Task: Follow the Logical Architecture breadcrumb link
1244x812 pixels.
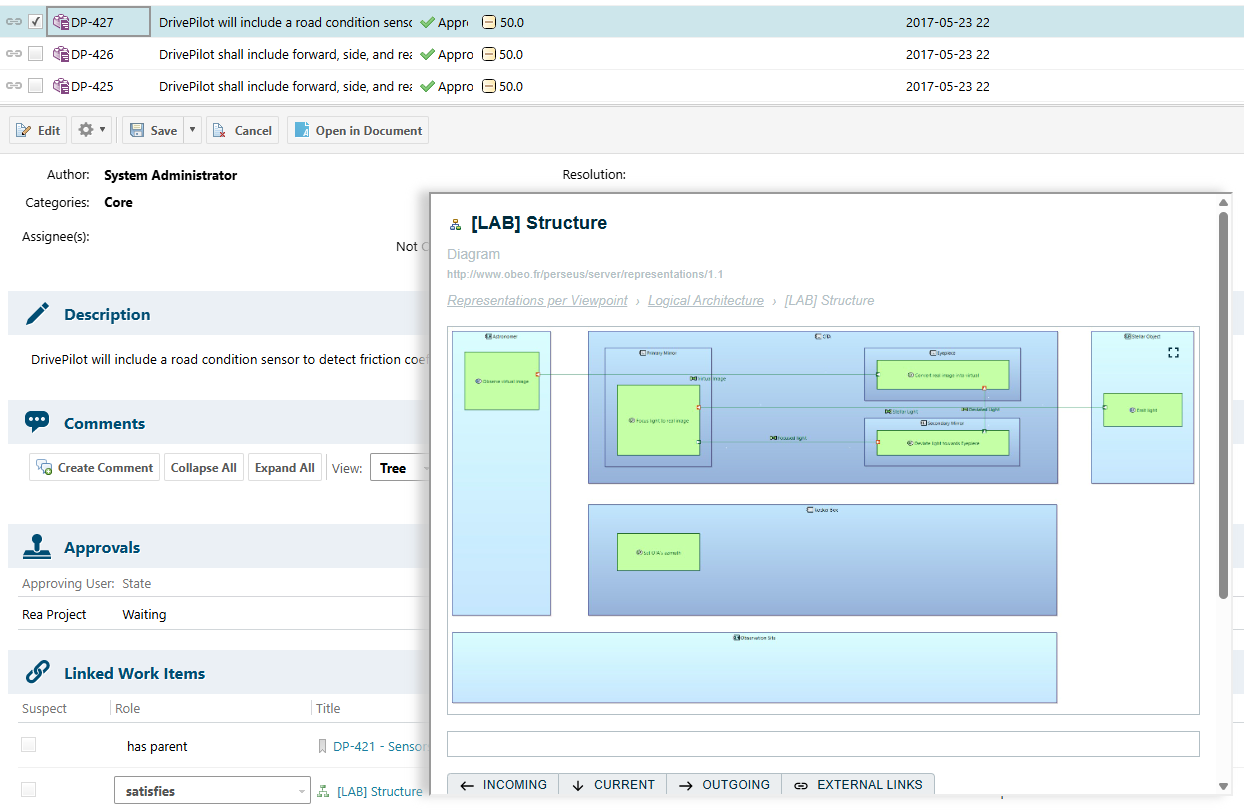Action: [x=706, y=300]
